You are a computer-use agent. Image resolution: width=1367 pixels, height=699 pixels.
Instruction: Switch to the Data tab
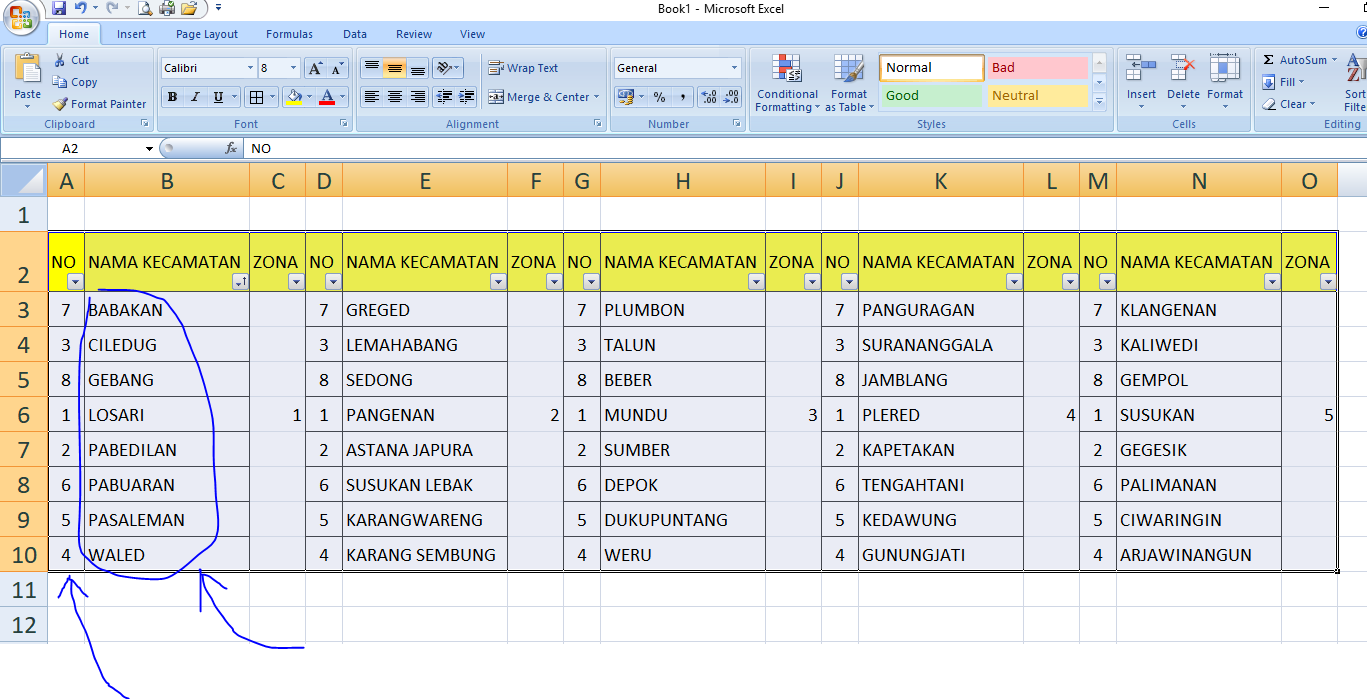click(355, 34)
